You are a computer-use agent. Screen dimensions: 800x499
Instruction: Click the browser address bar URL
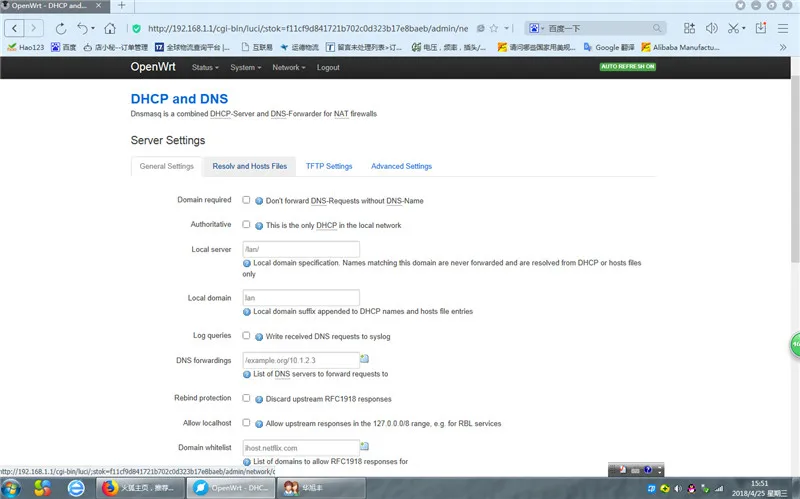point(308,29)
